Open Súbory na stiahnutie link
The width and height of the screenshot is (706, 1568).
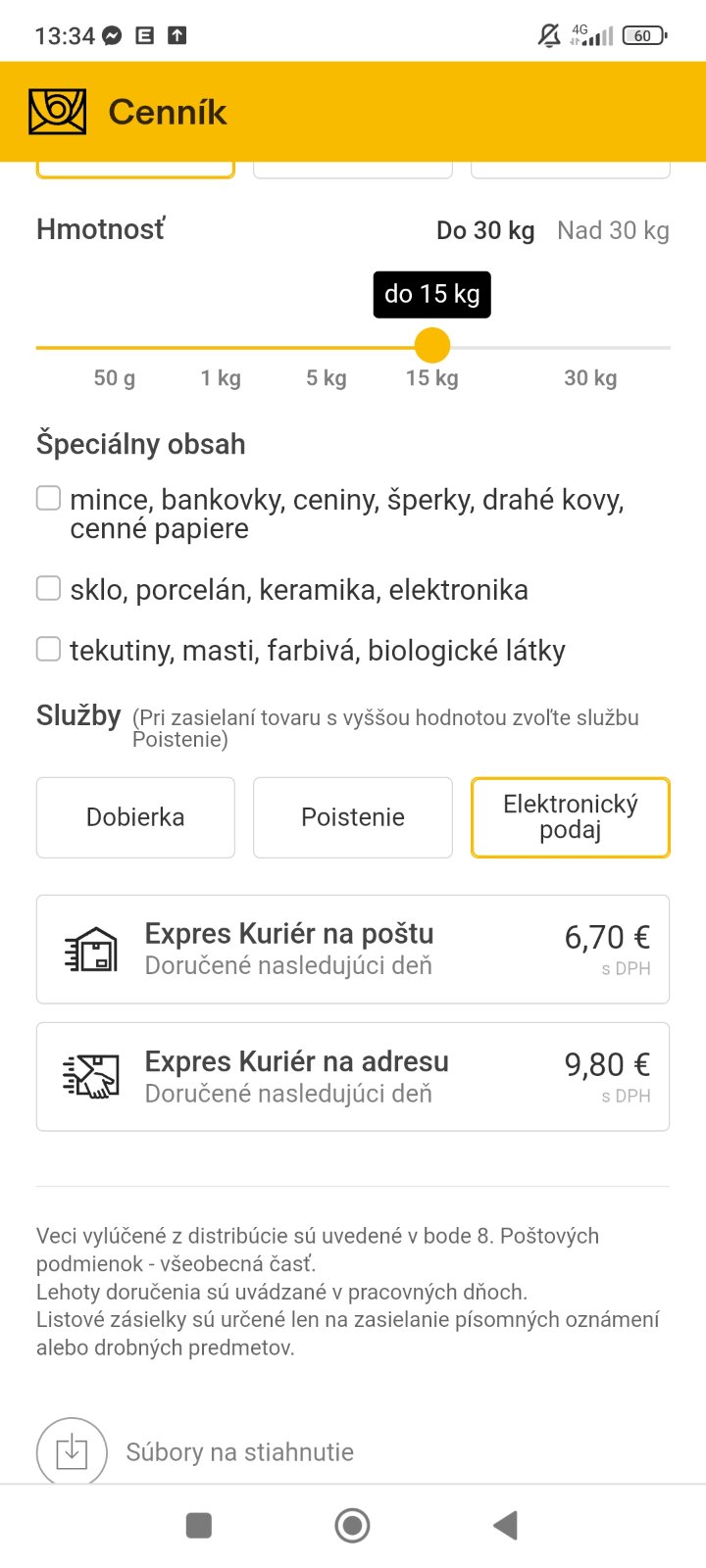coord(239,1451)
